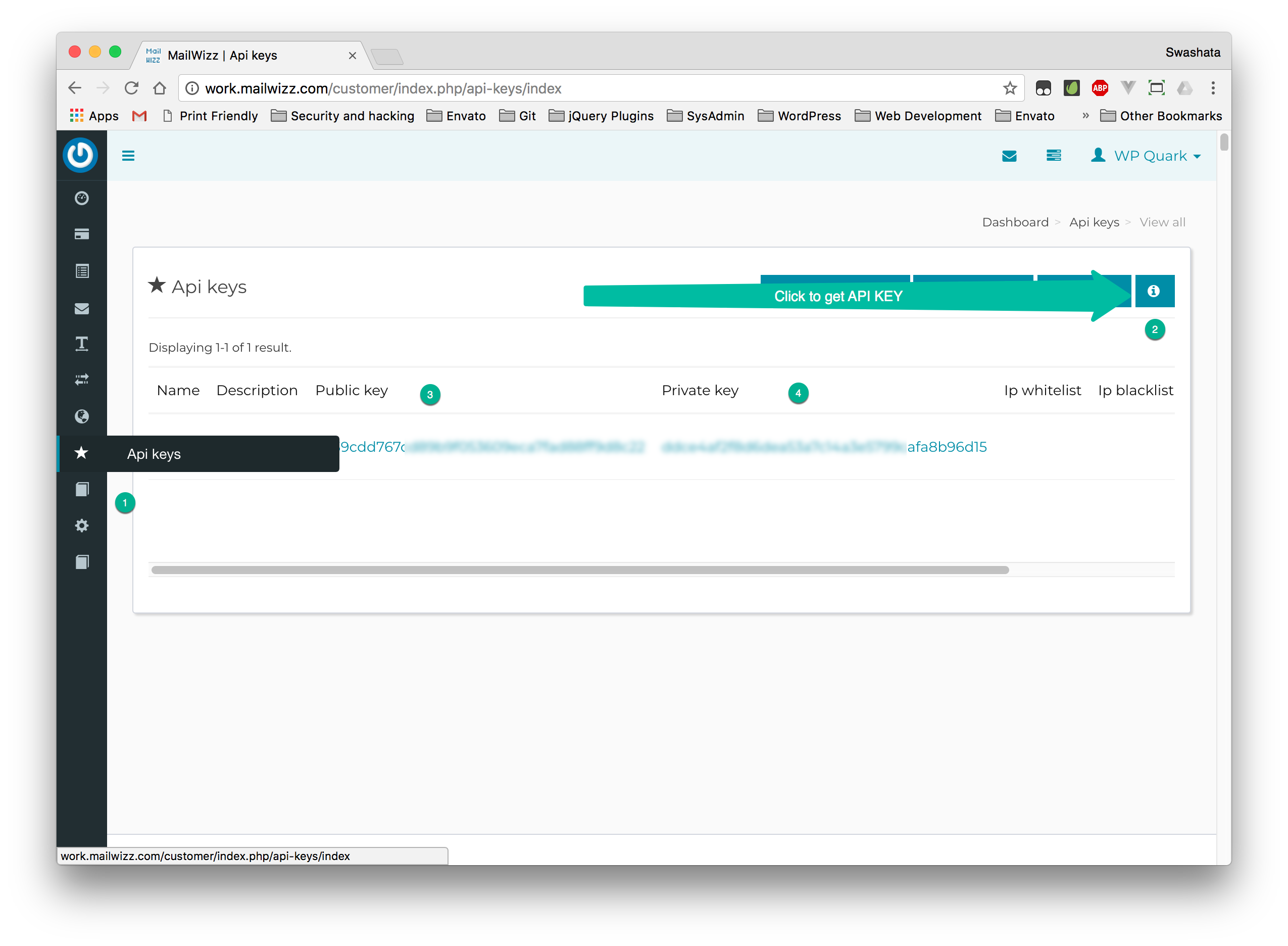1288x946 pixels.
Task: Click the Dashboard breadcrumb link
Action: pos(1015,222)
